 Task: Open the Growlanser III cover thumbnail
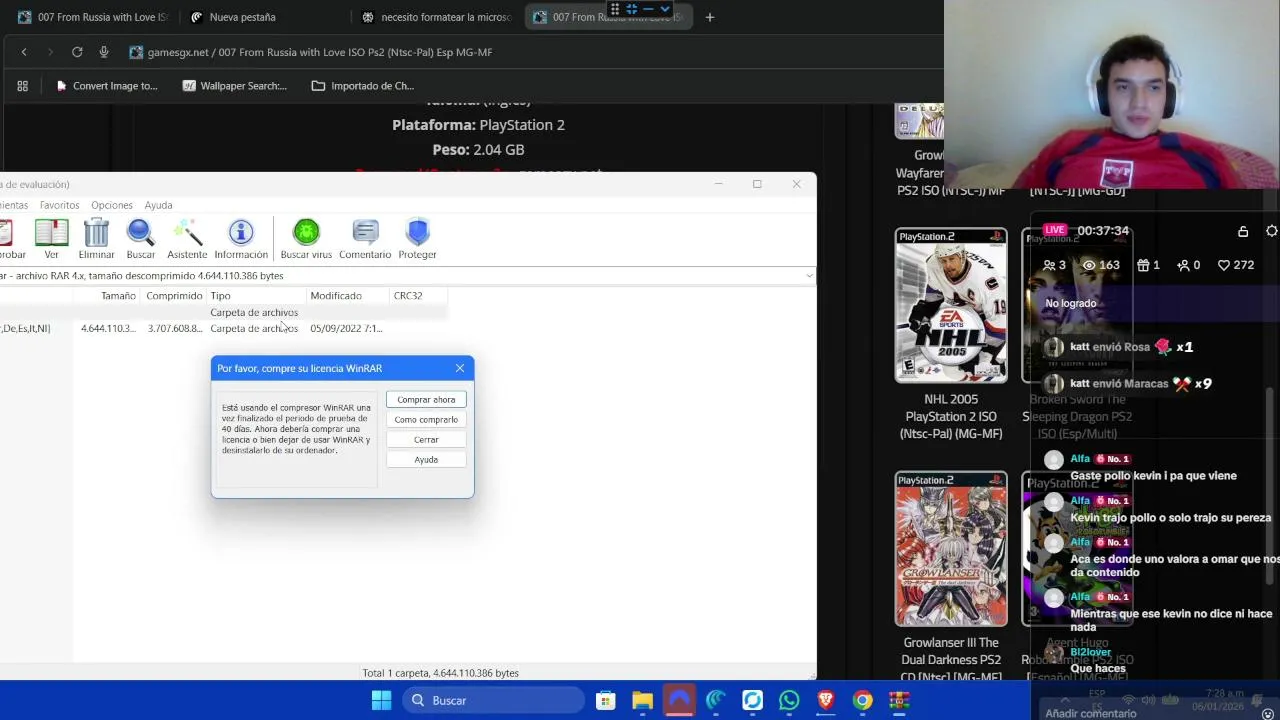tap(951, 549)
